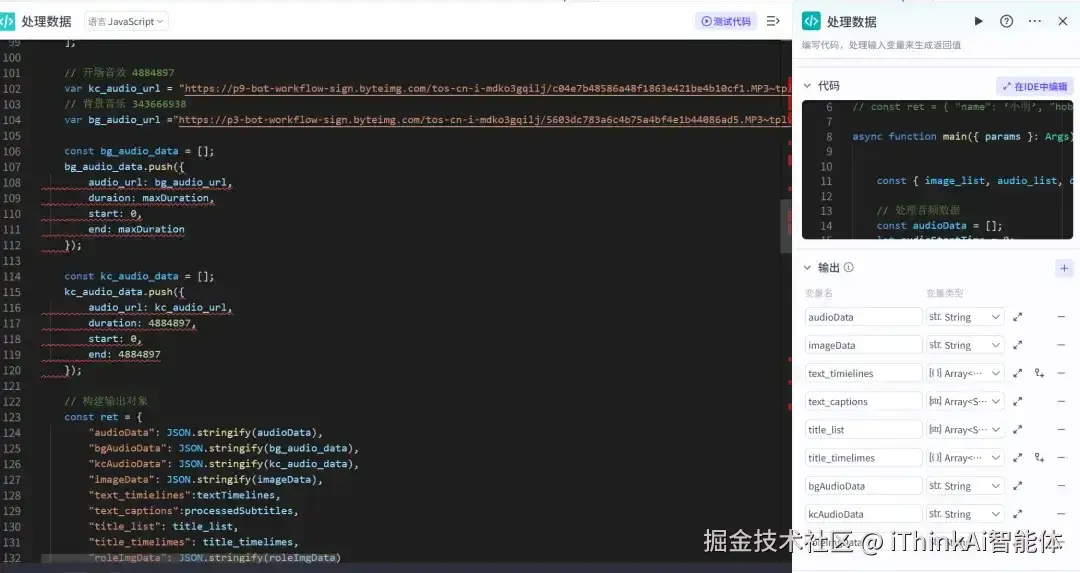Screen dimensions: 1080x573
Task: Expand description icon for audioData row
Action: click(1017, 317)
